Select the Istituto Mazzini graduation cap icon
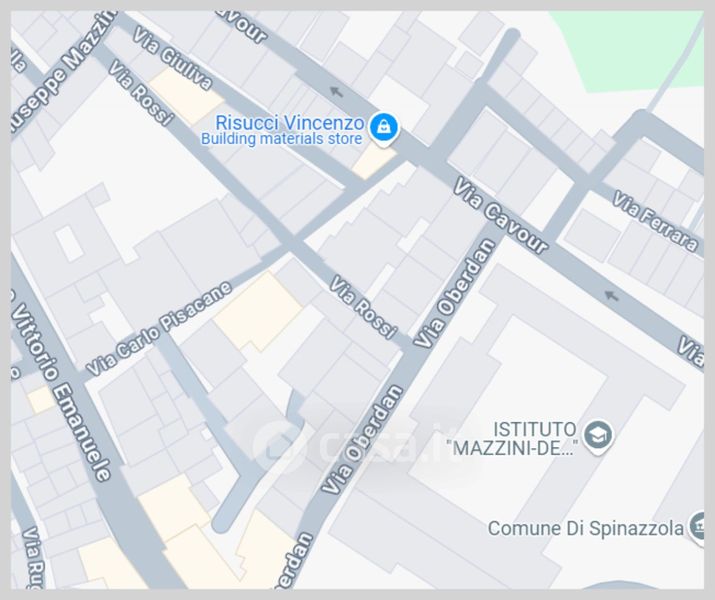This screenshot has height=600, width=715. [598, 436]
